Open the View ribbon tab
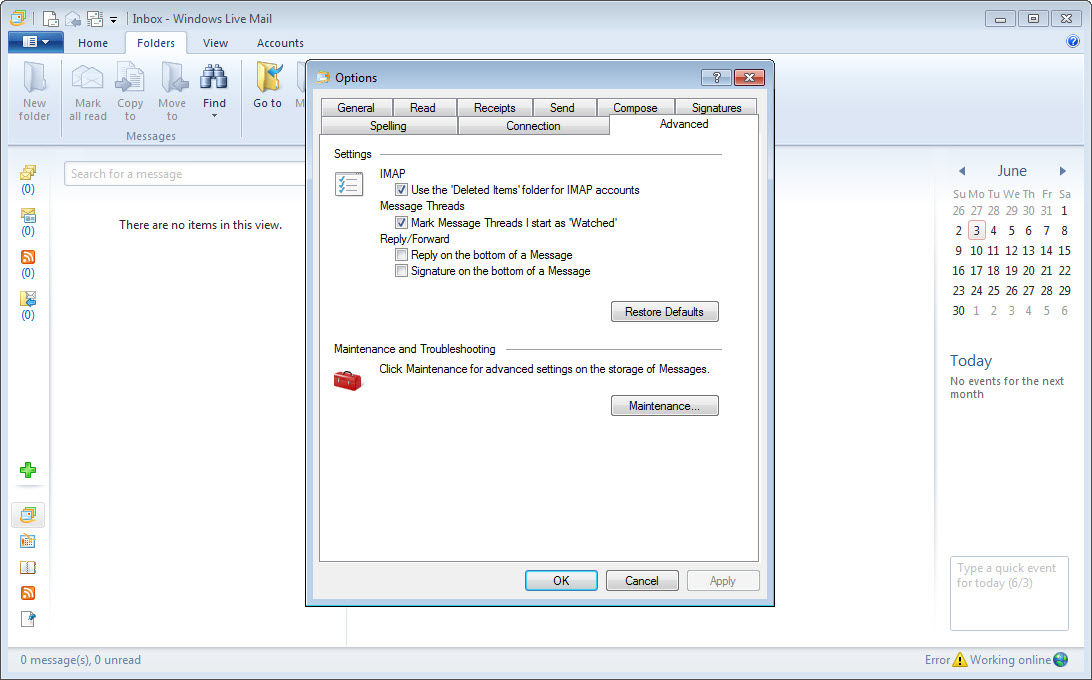The width and height of the screenshot is (1092, 680). (x=215, y=43)
